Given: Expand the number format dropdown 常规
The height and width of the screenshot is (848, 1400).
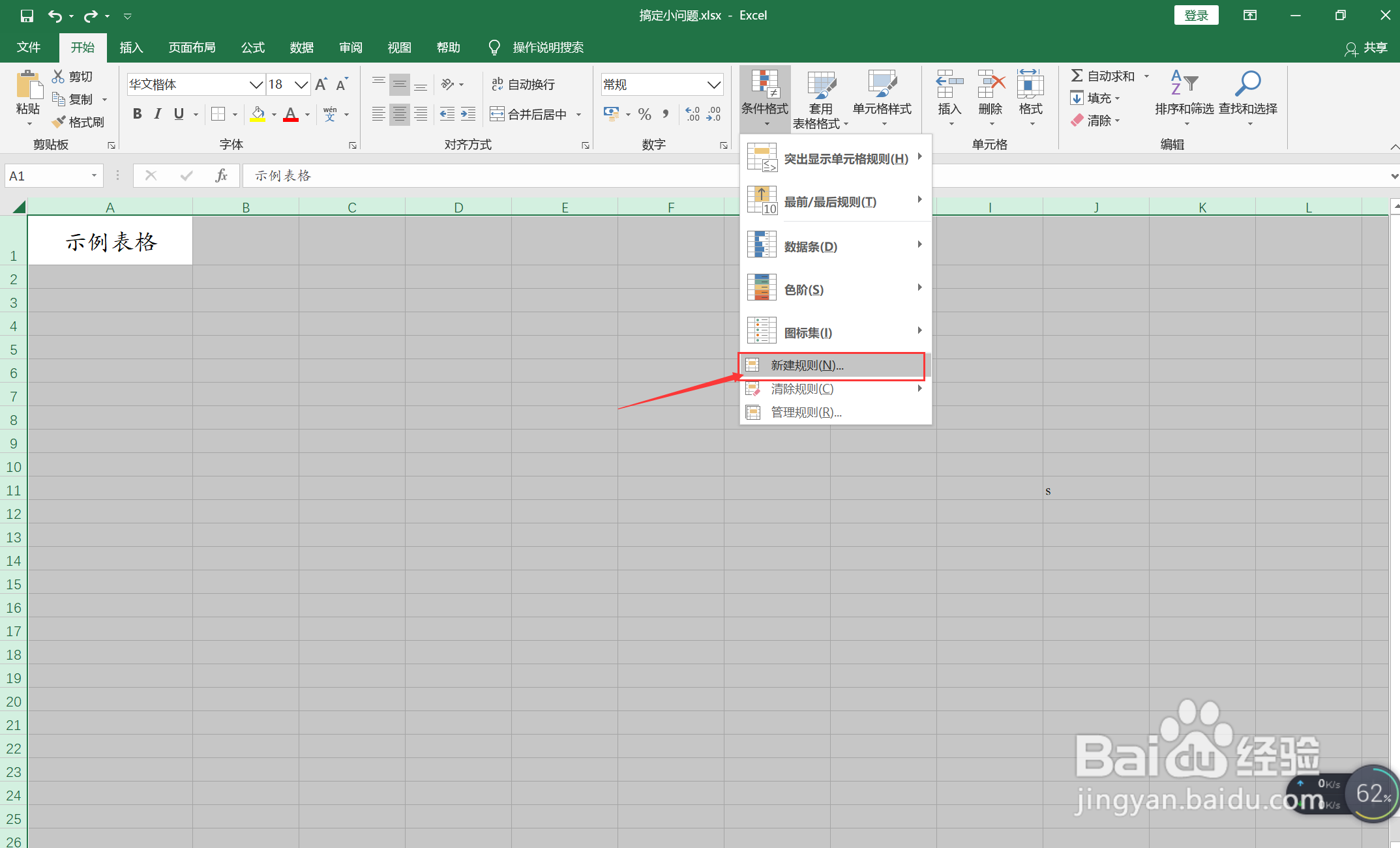Looking at the screenshot, I should coord(714,85).
